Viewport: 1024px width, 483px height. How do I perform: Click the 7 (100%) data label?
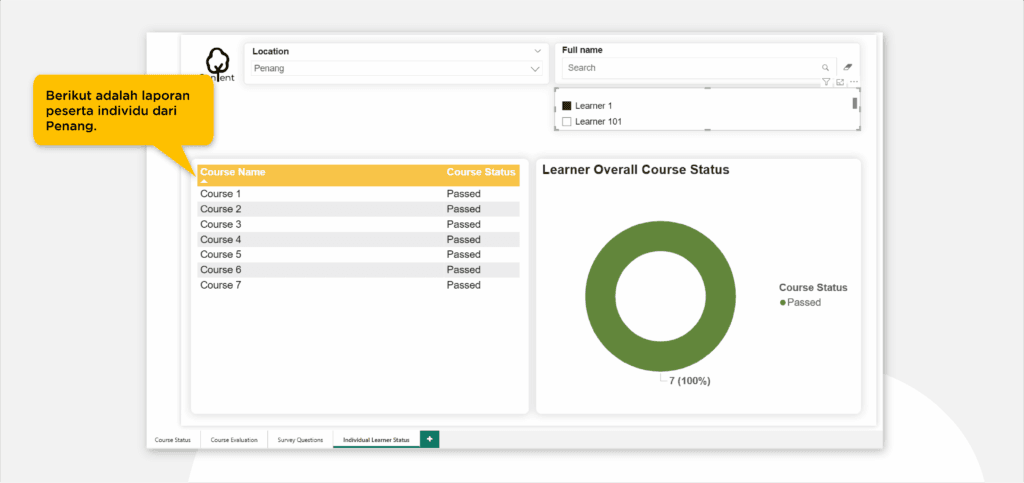coord(690,381)
